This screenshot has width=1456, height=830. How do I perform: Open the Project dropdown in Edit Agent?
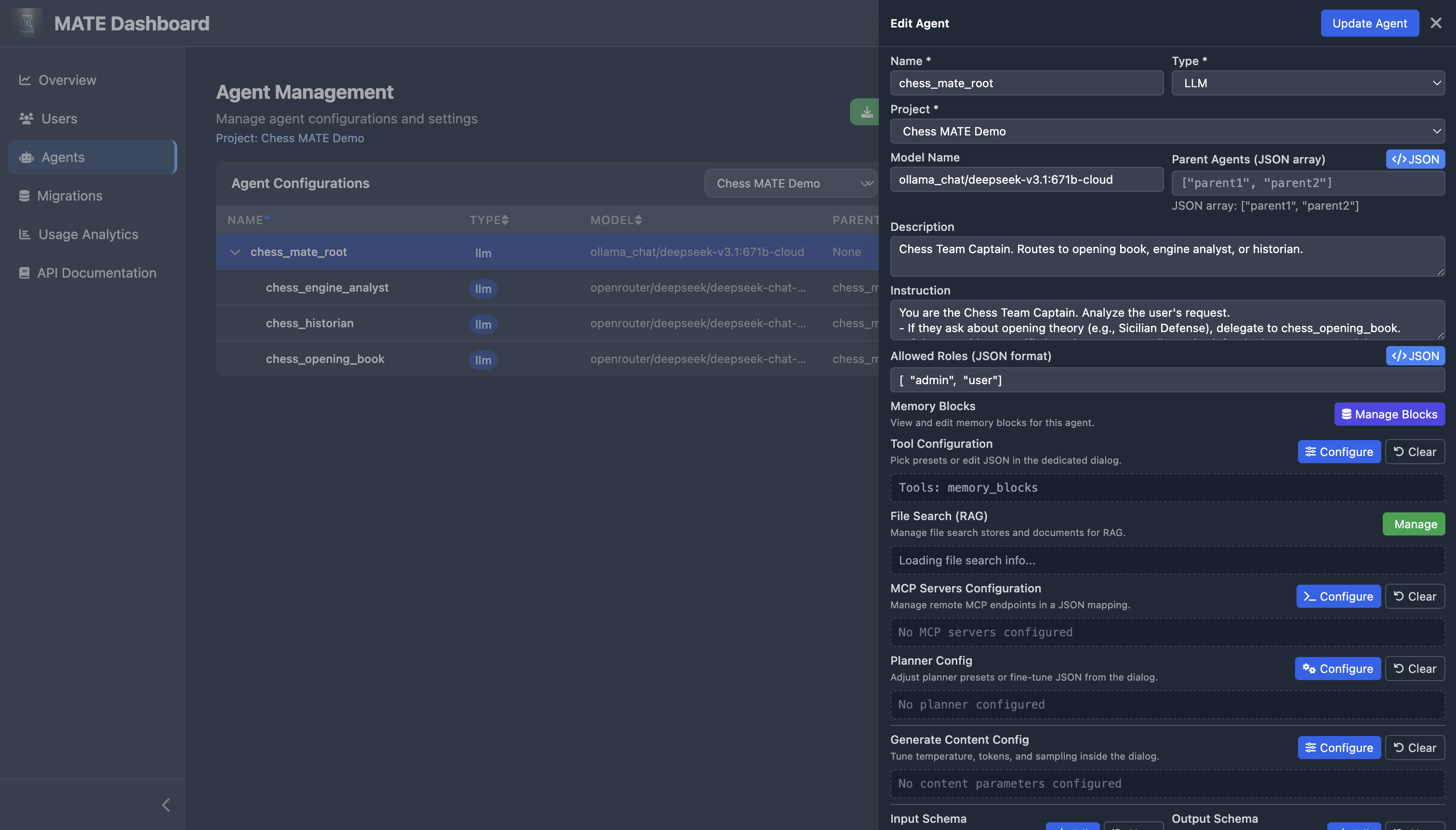pos(1167,131)
